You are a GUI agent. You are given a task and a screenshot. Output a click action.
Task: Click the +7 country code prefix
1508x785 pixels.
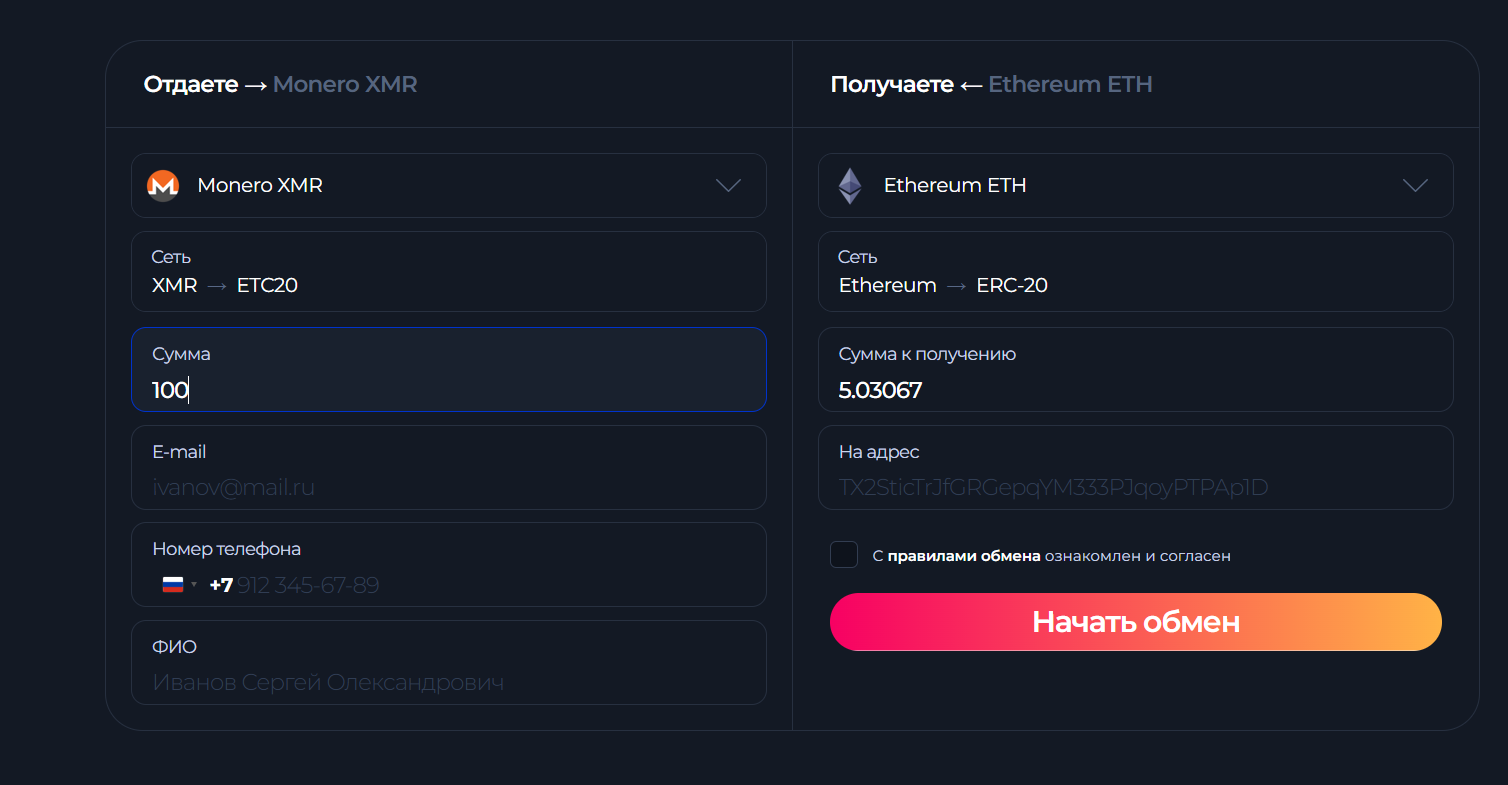pyautogui.click(x=221, y=585)
